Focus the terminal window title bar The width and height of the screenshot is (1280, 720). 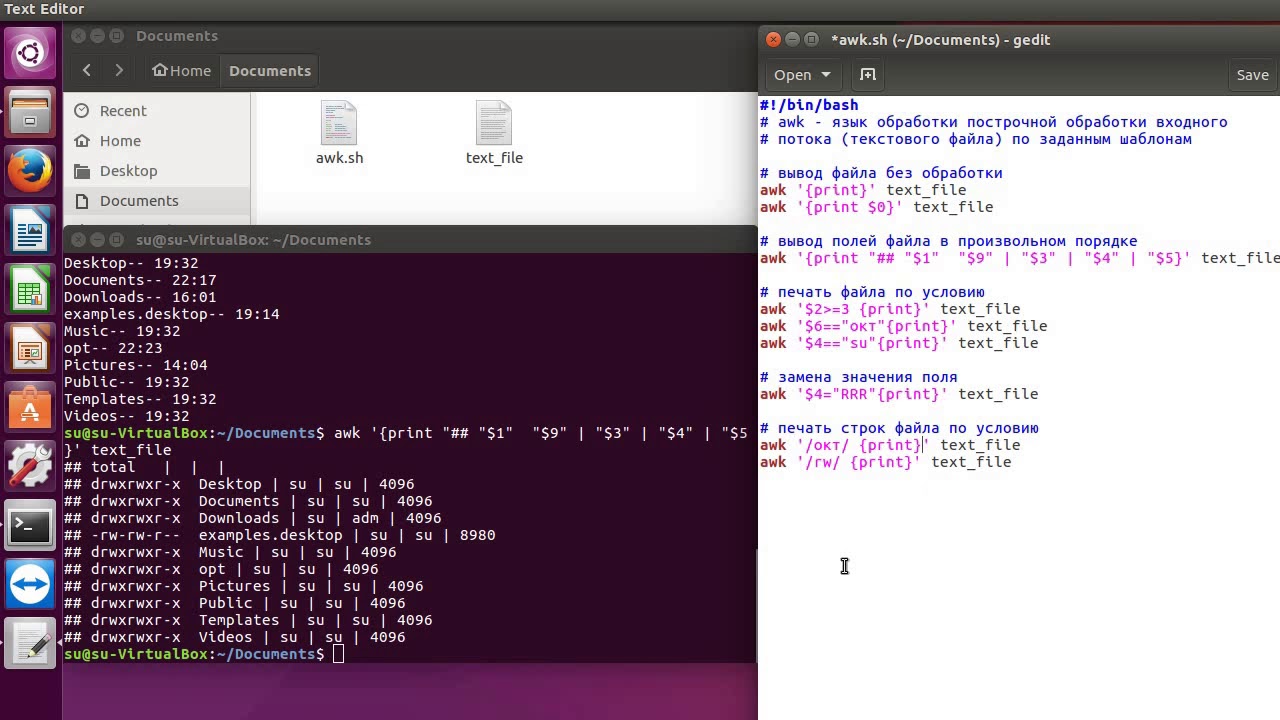click(x=410, y=240)
